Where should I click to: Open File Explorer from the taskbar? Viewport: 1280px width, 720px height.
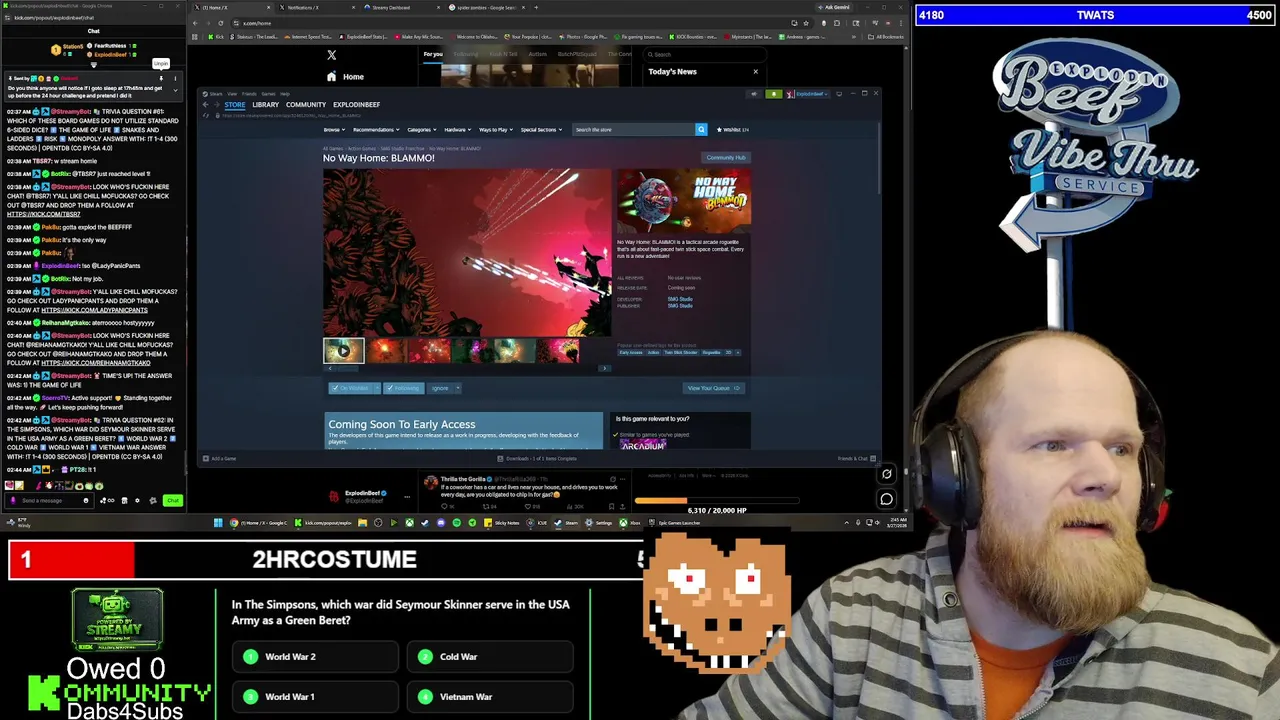(x=362, y=522)
